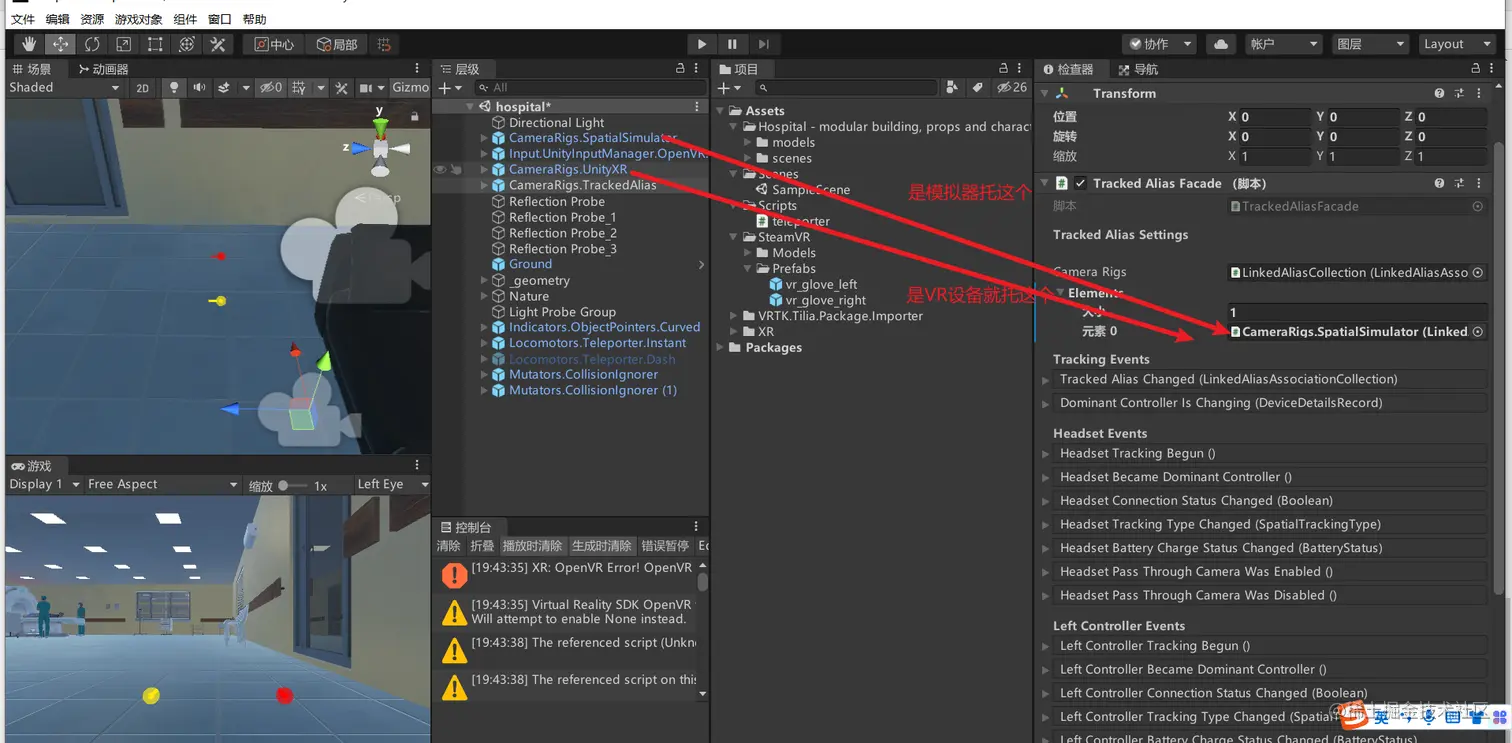Screen dimensions: 1512x743
Task: Open Tracked Alias Facade help icon
Action: (x=1439, y=183)
